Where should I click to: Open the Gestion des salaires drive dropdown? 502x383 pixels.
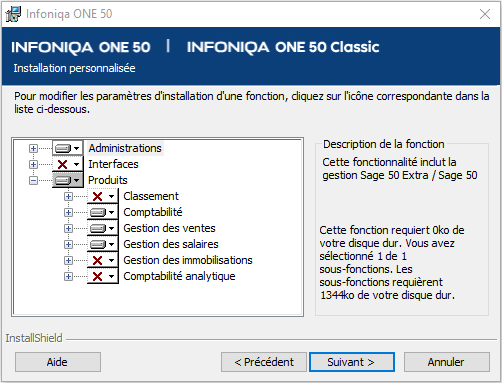click(103, 244)
